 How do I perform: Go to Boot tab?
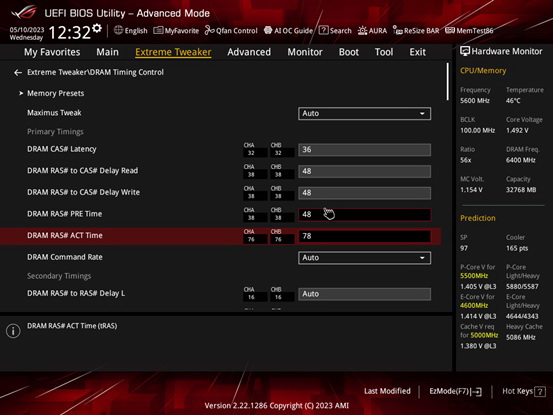(x=349, y=52)
